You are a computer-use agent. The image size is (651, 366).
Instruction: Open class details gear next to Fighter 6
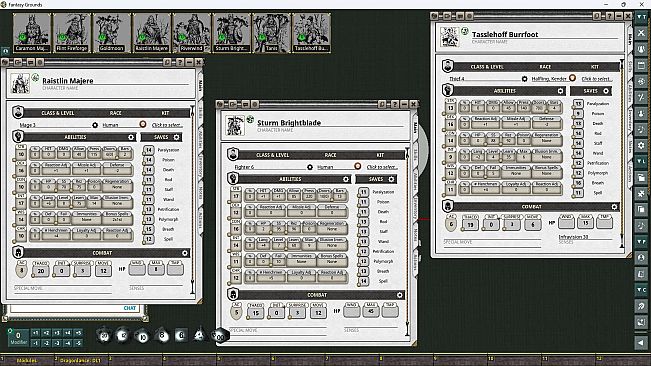(x=310, y=167)
